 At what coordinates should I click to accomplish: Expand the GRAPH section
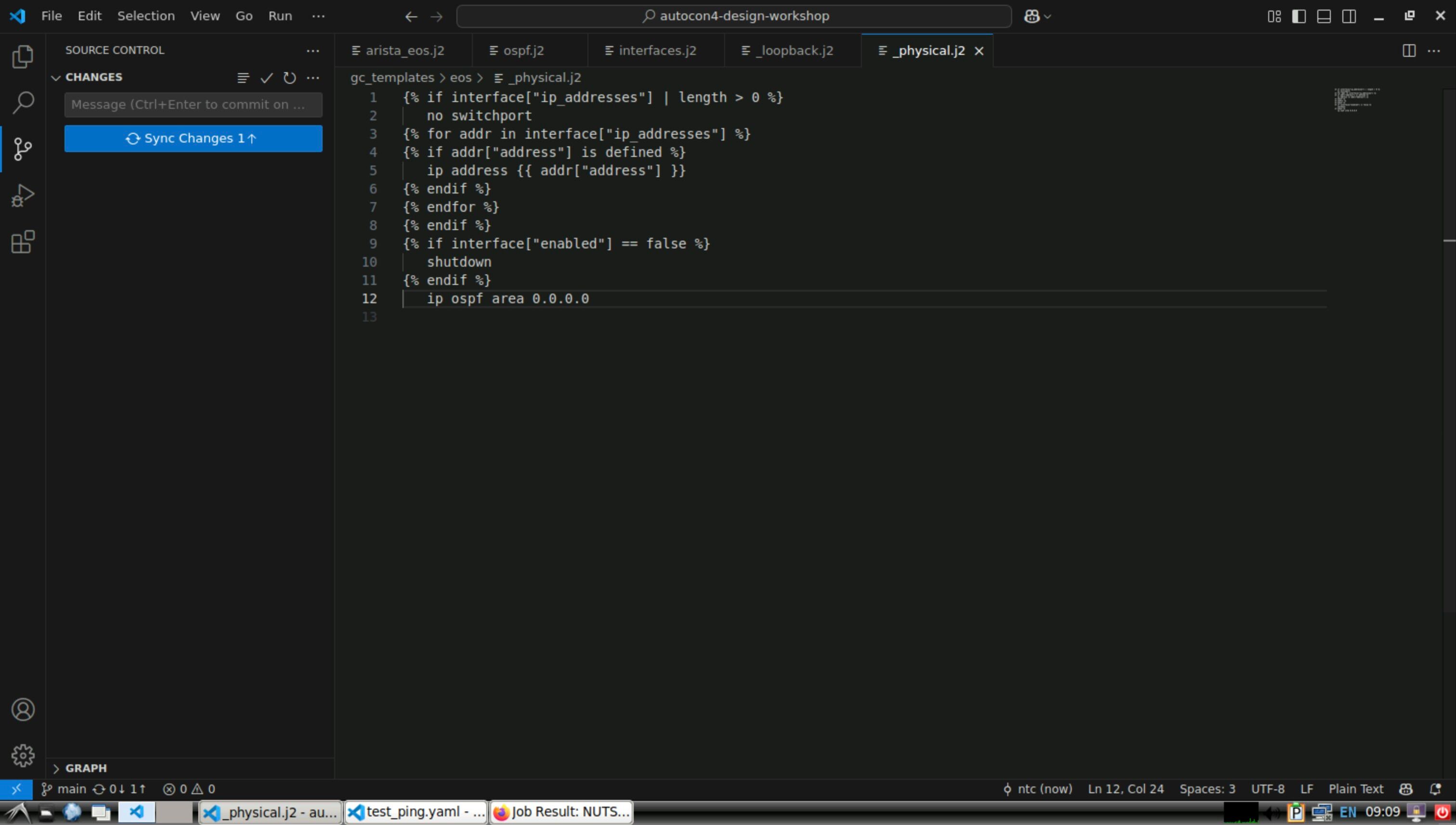pyautogui.click(x=55, y=768)
